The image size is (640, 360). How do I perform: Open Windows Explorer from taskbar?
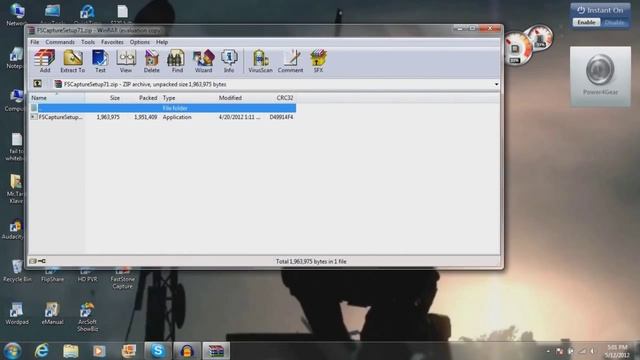coord(71,351)
